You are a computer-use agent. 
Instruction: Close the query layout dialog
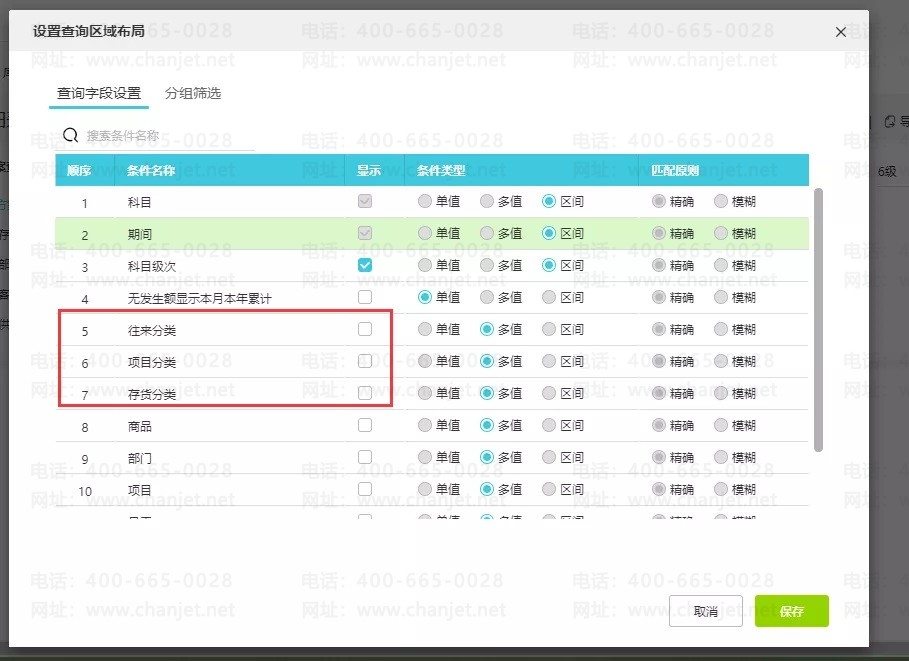click(x=841, y=32)
